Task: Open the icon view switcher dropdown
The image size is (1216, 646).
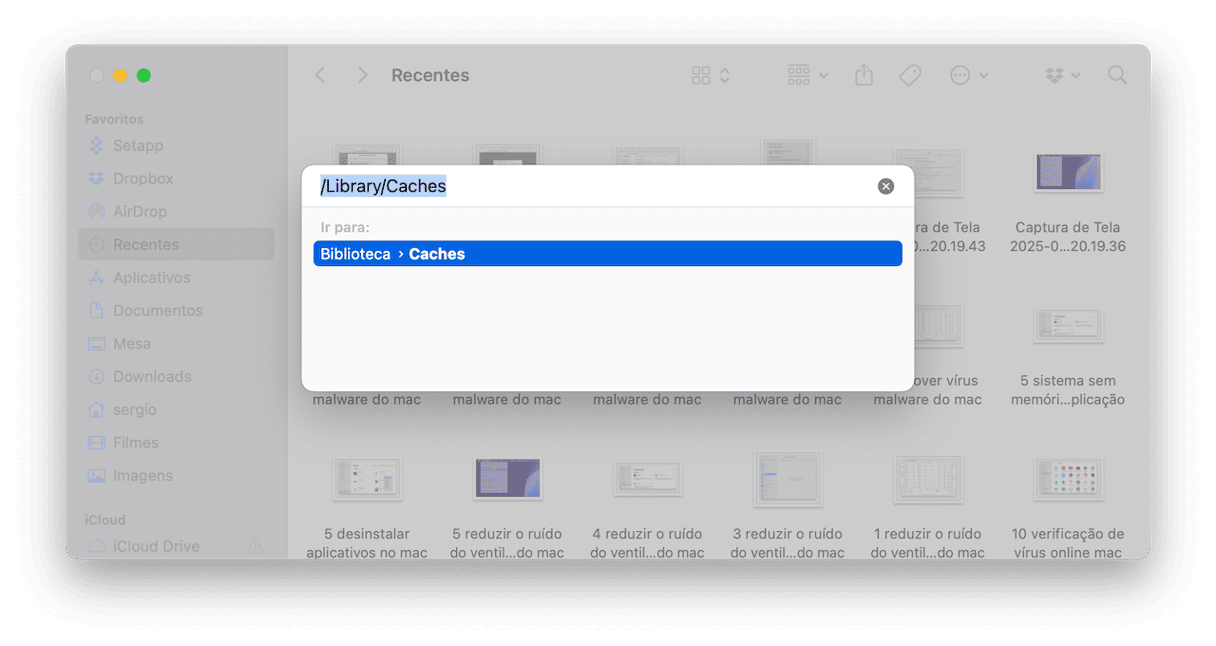Action: tap(711, 75)
